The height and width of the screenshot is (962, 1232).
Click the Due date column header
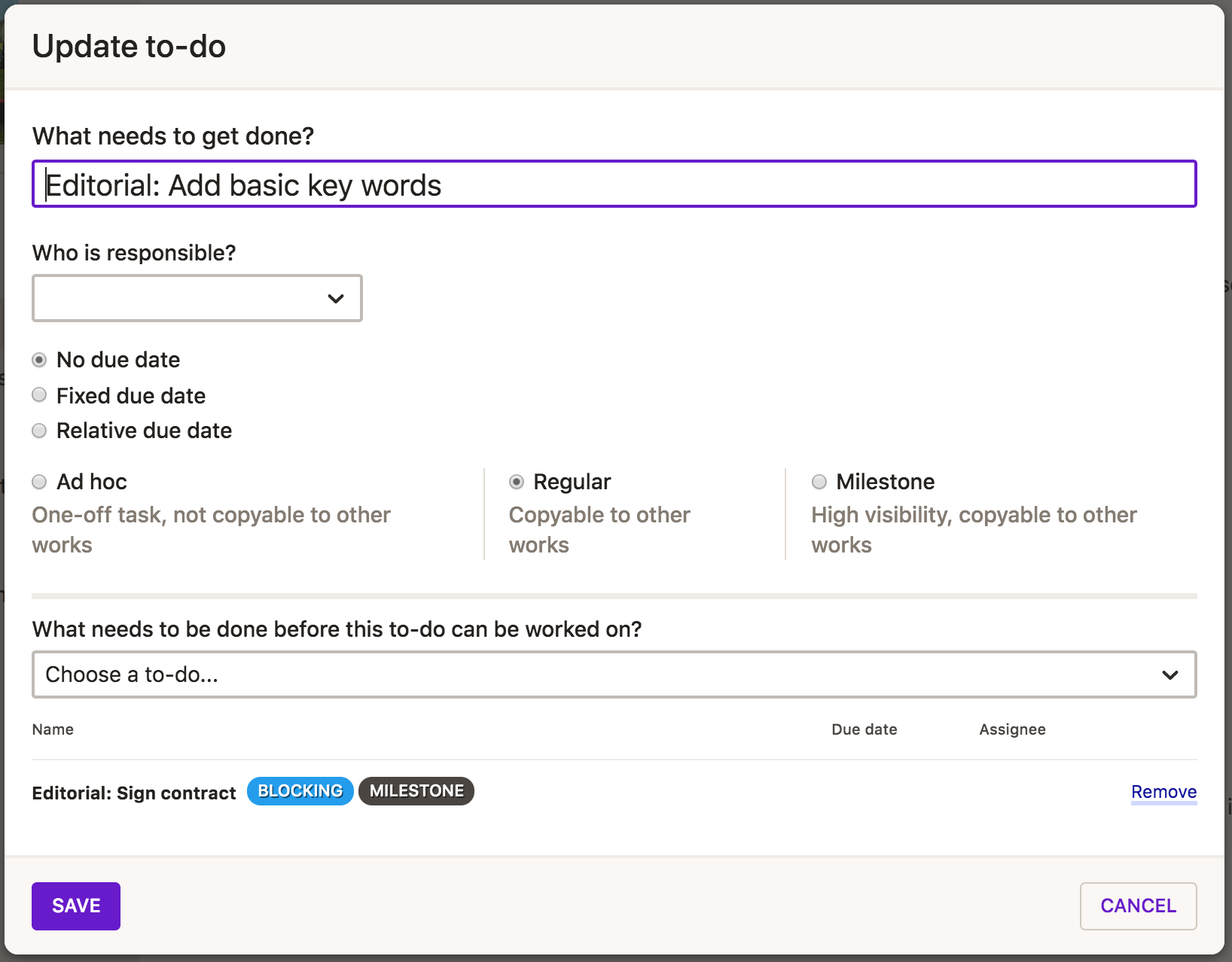[x=864, y=729]
